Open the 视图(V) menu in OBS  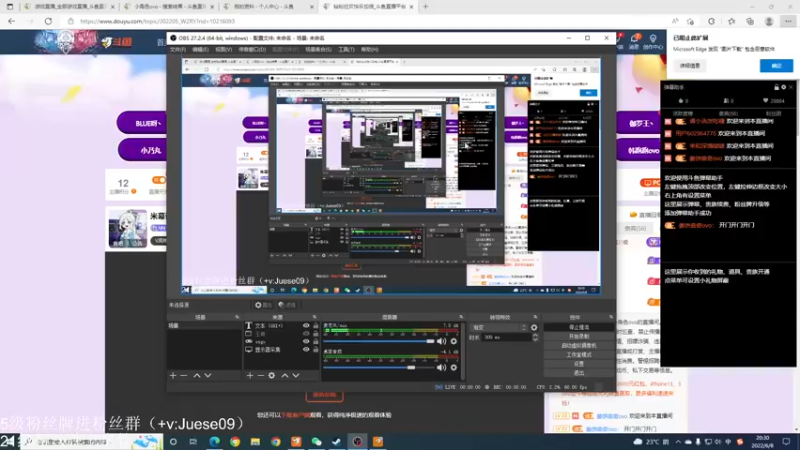tap(223, 49)
